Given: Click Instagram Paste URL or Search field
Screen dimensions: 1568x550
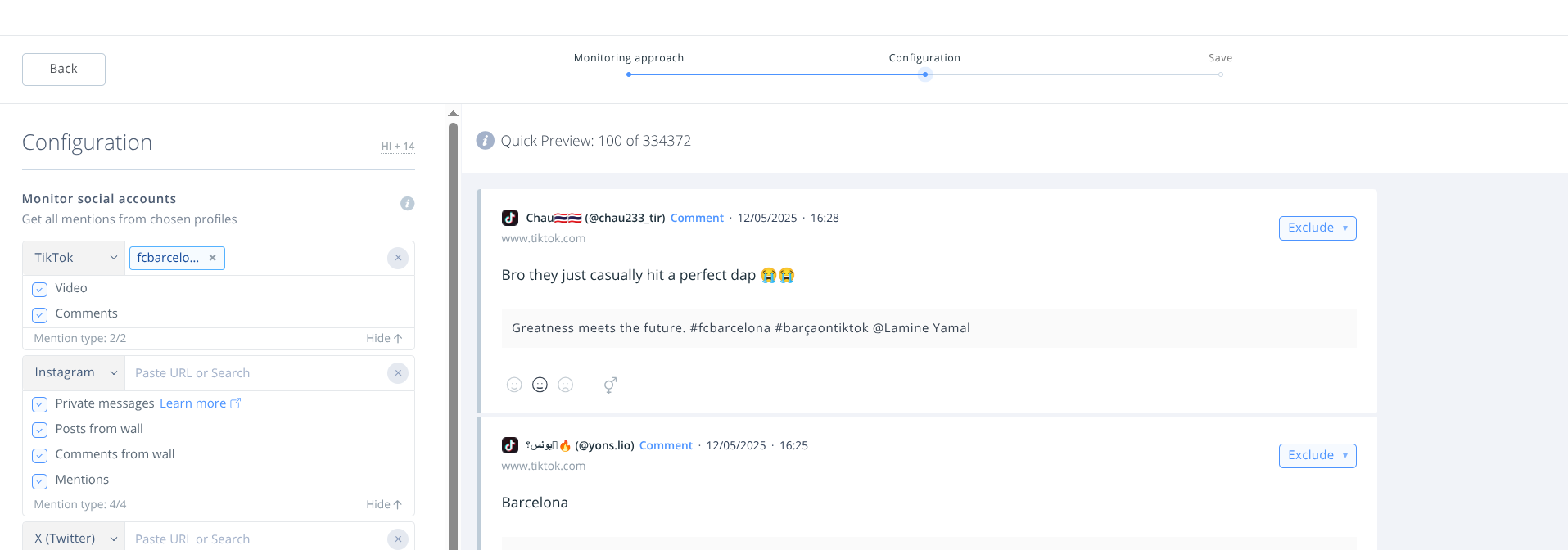Looking at the screenshot, I should click(255, 373).
